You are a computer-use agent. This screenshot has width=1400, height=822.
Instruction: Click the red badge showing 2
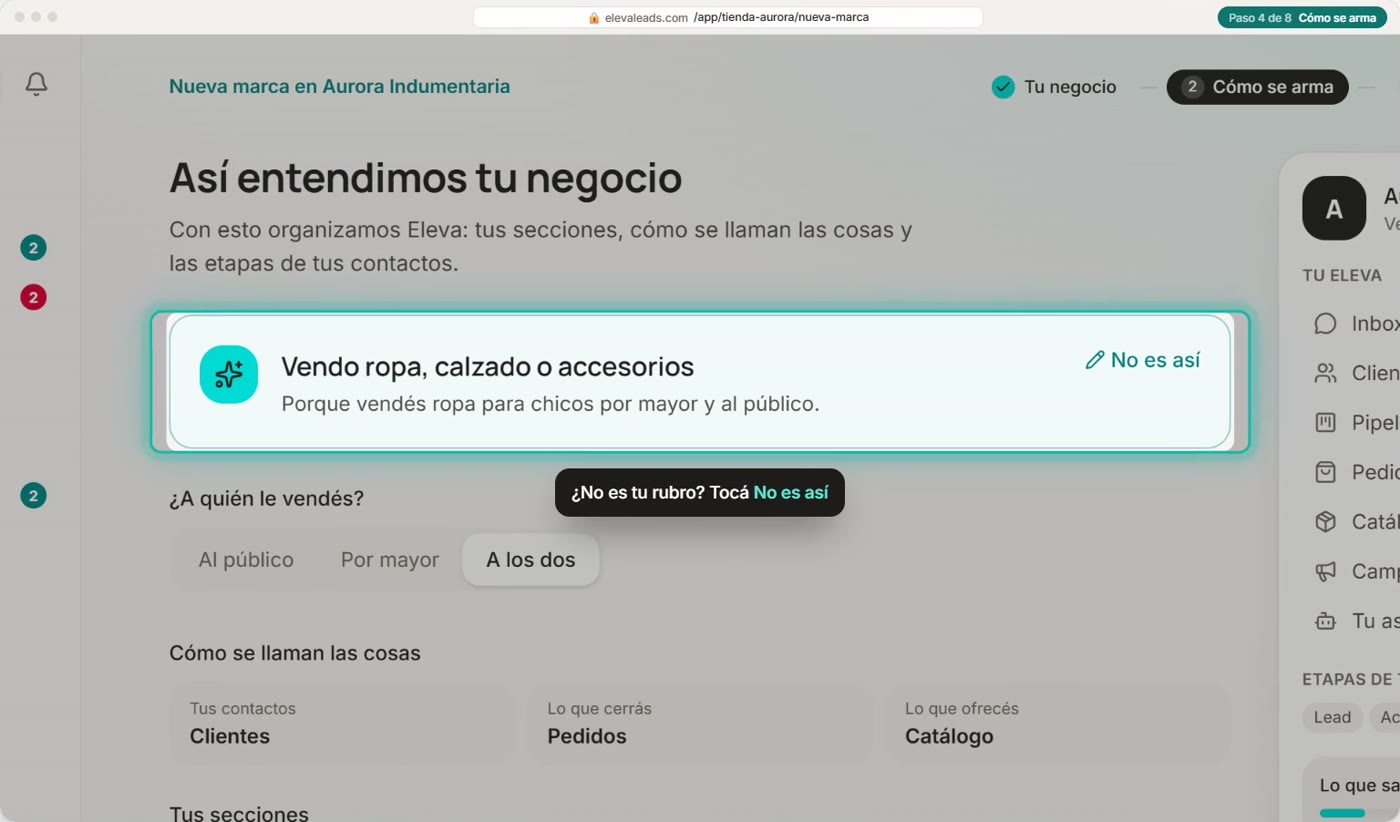click(33, 297)
